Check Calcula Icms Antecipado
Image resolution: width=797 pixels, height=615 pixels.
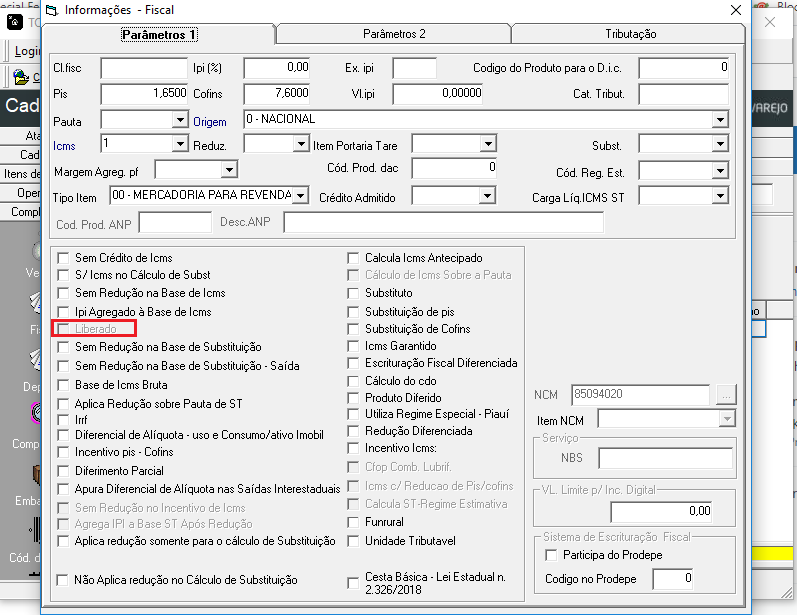click(x=353, y=258)
